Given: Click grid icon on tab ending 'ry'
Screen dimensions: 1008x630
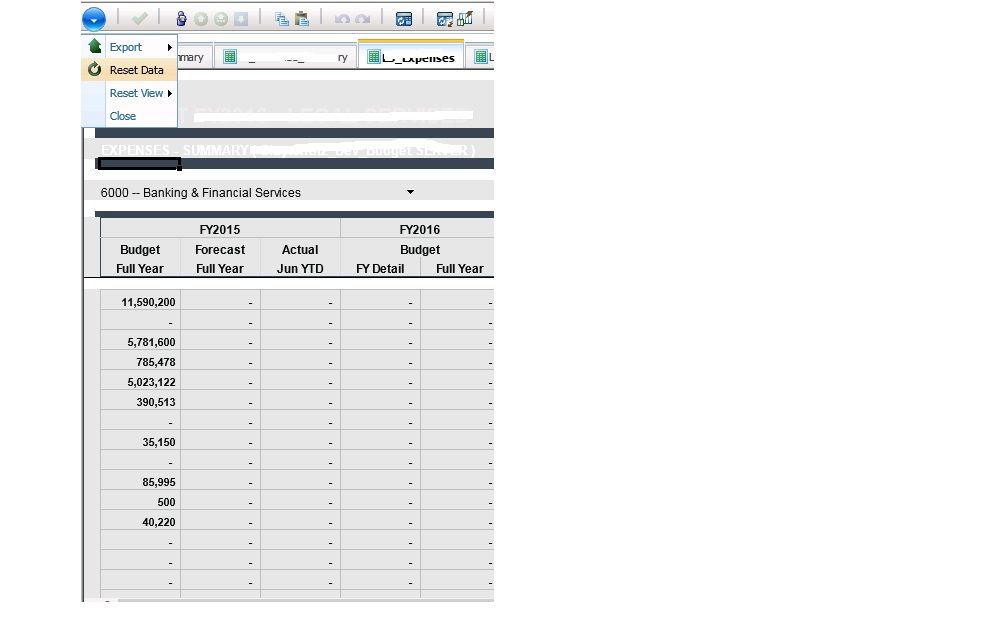Looking at the screenshot, I should (230, 57).
